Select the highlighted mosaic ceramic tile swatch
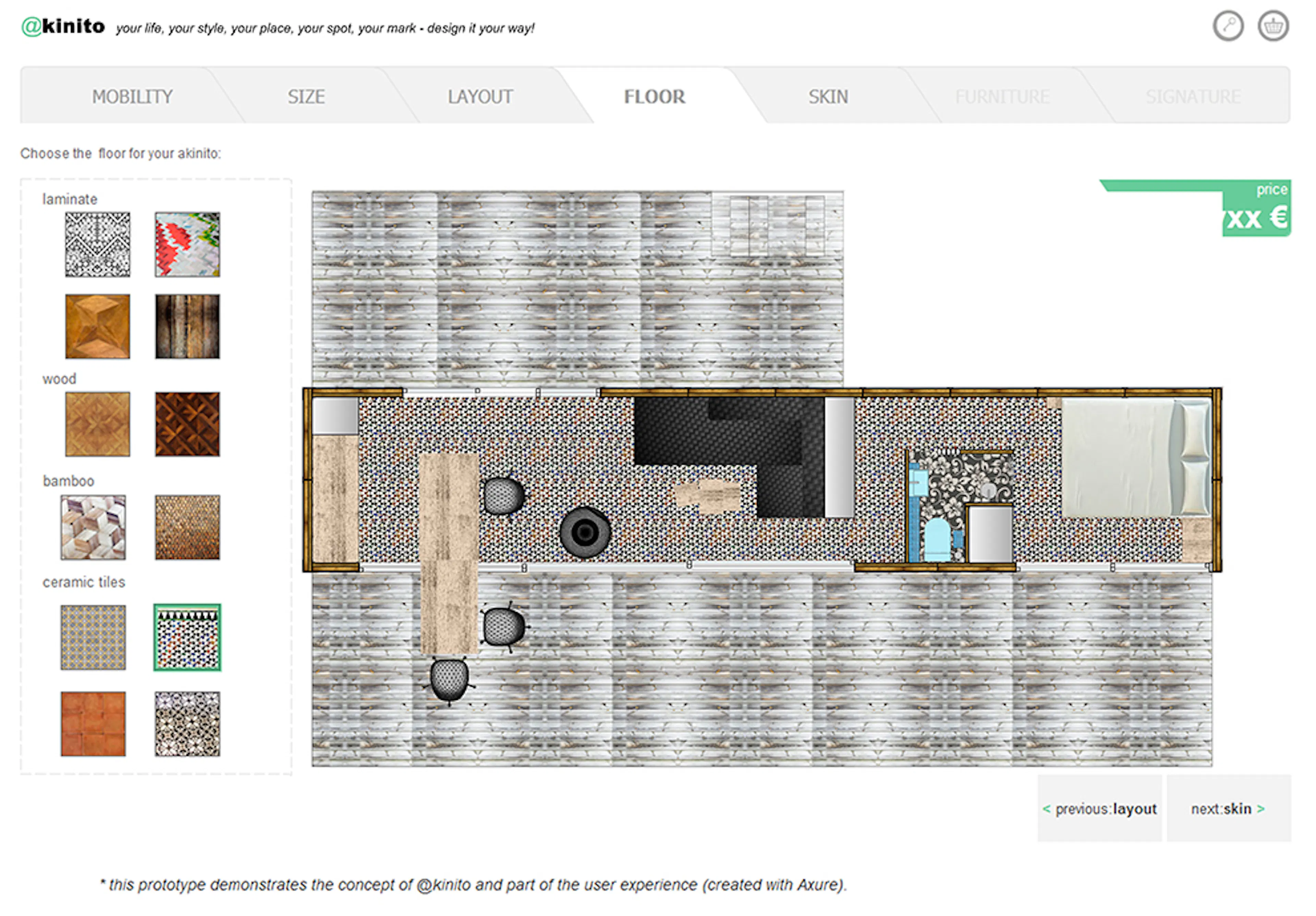This screenshot has height=916, width=1316. (x=187, y=637)
